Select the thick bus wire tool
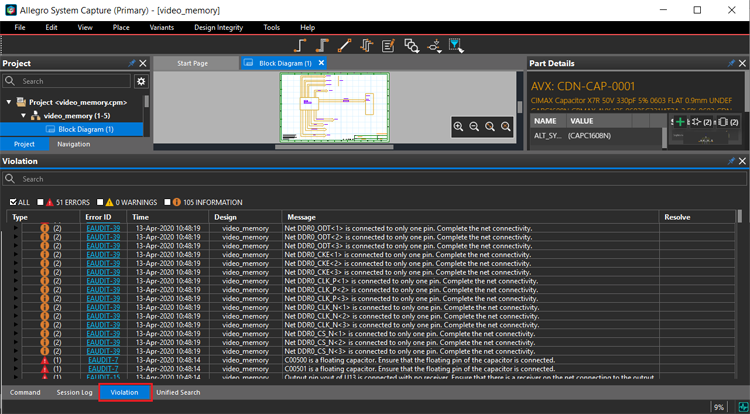Viewport: 750px width, 414px height. (x=322, y=45)
